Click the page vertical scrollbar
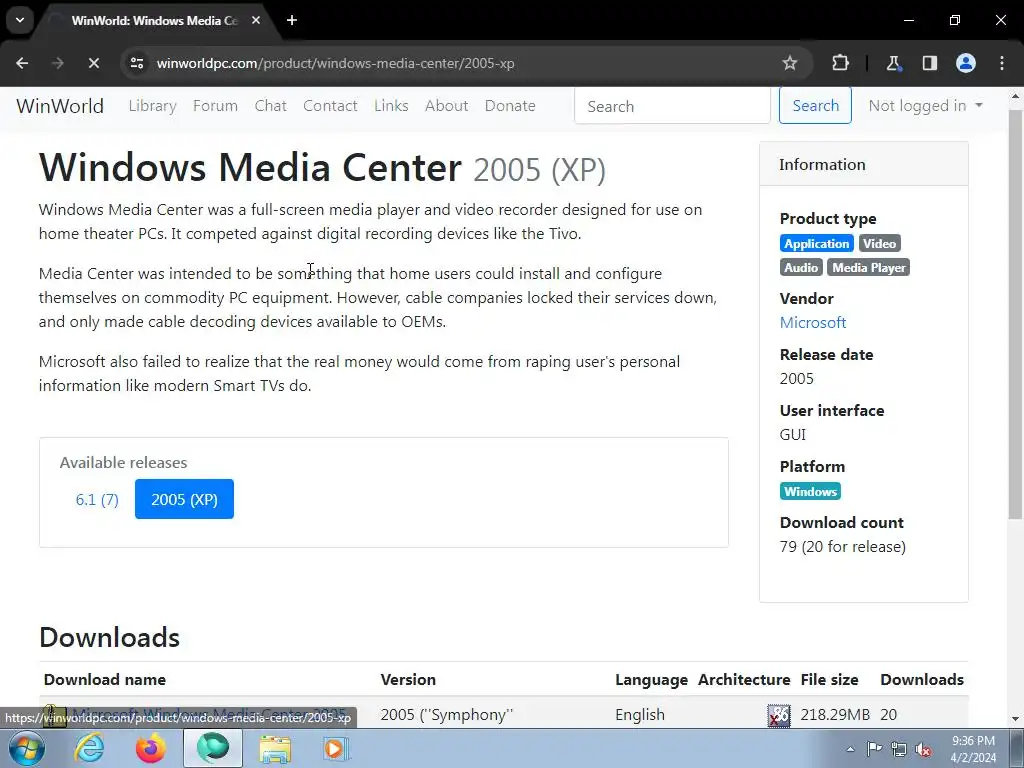The image size is (1024, 768). coord(1016,313)
